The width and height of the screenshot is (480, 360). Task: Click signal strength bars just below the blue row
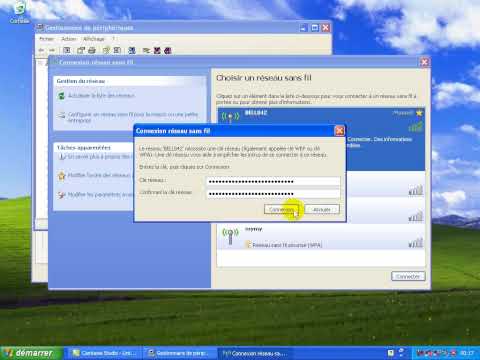pos(416,190)
